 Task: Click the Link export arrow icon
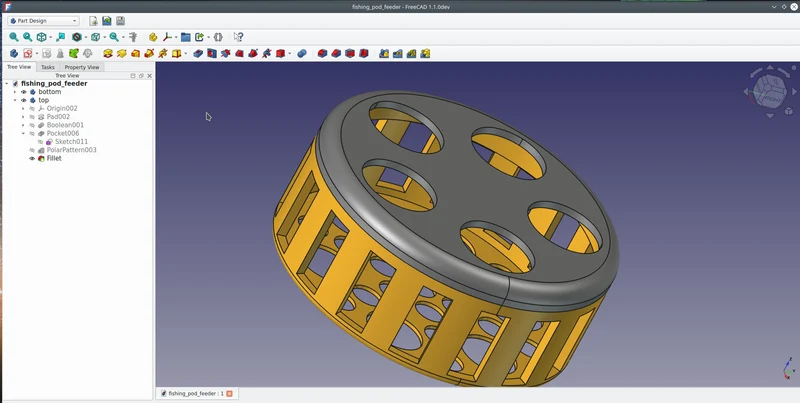tap(199, 37)
